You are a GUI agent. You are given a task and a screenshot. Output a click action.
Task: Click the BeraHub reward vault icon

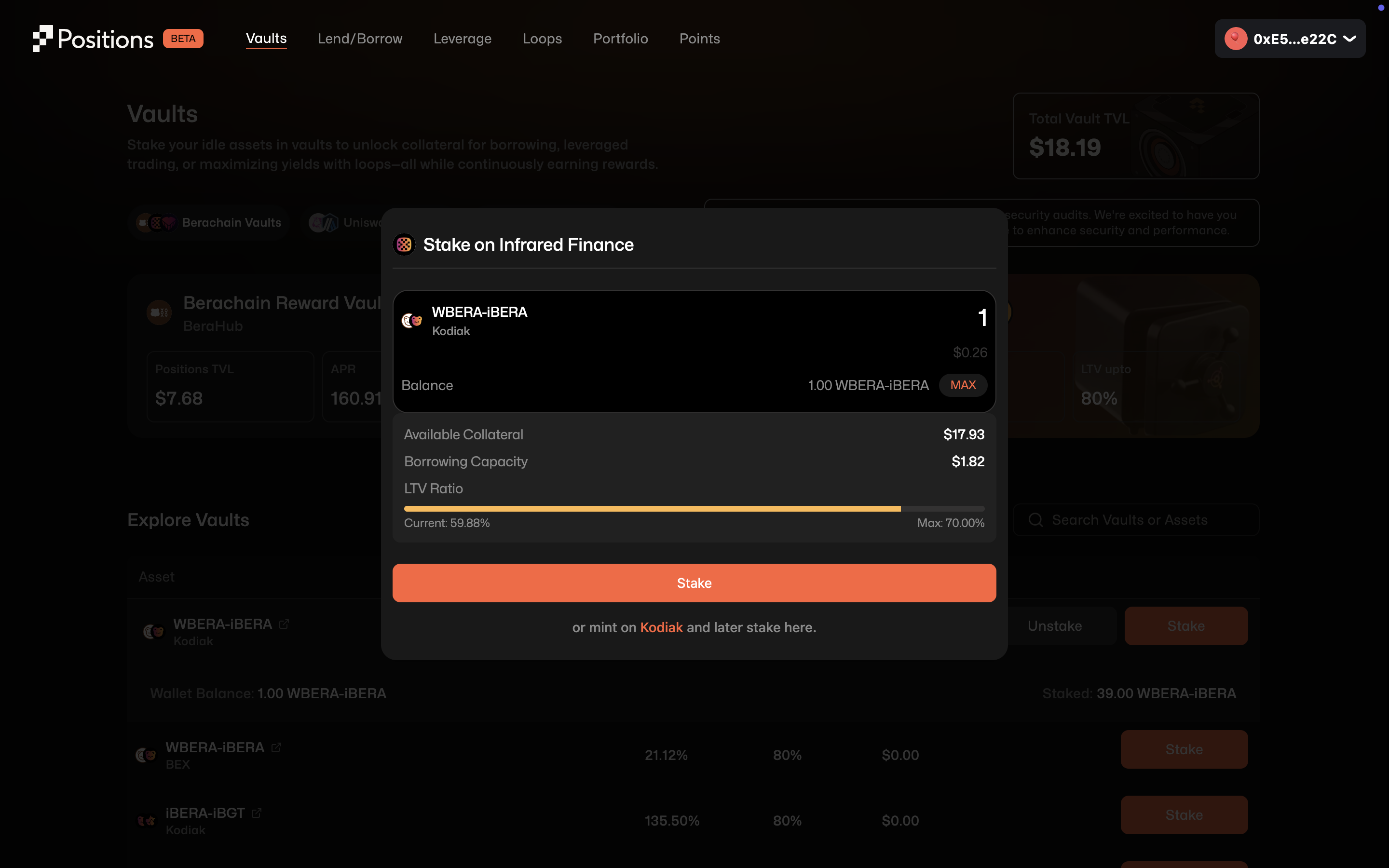pos(159,313)
